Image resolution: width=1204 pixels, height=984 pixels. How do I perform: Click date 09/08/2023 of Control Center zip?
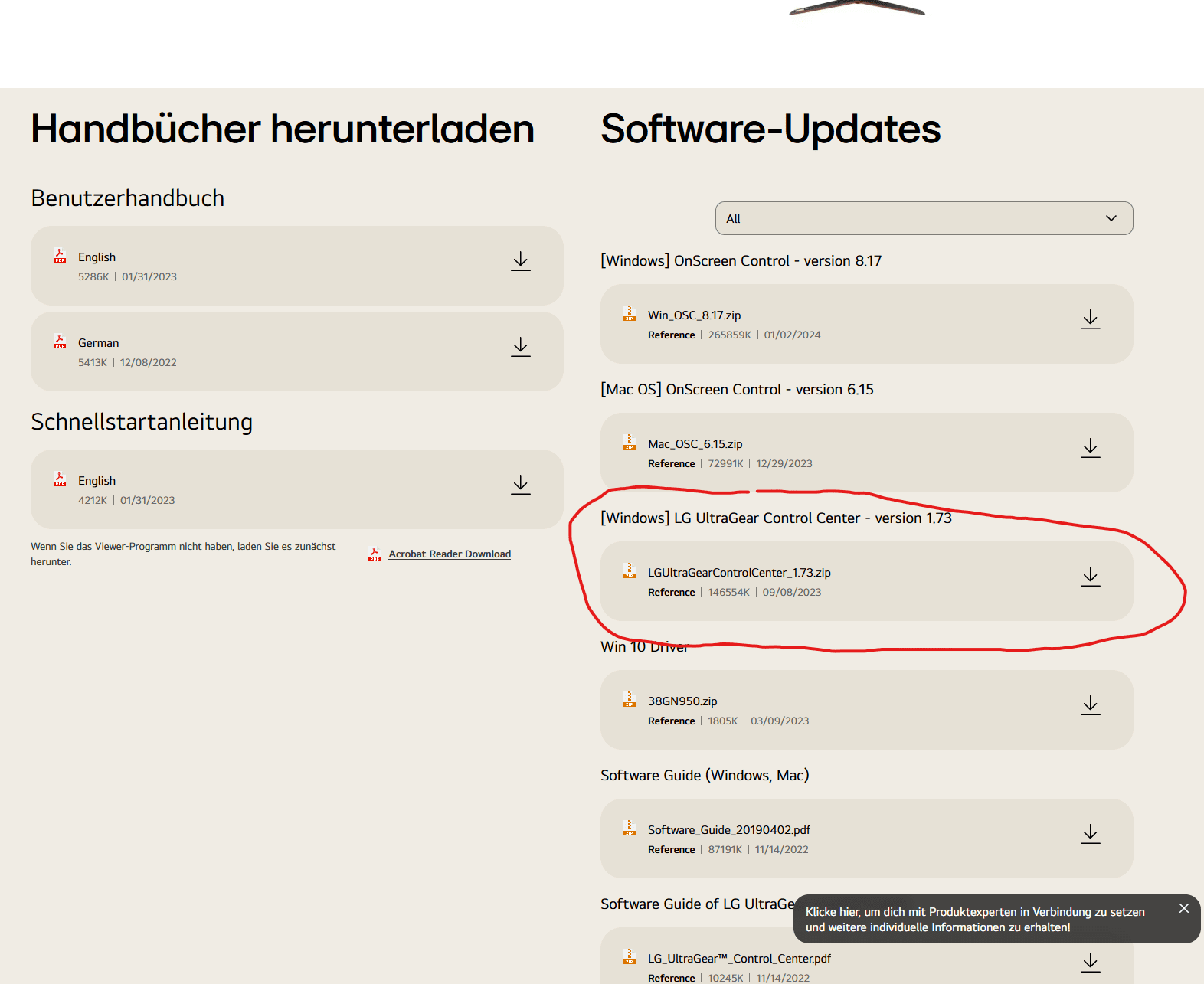pyautogui.click(x=792, y=593)
